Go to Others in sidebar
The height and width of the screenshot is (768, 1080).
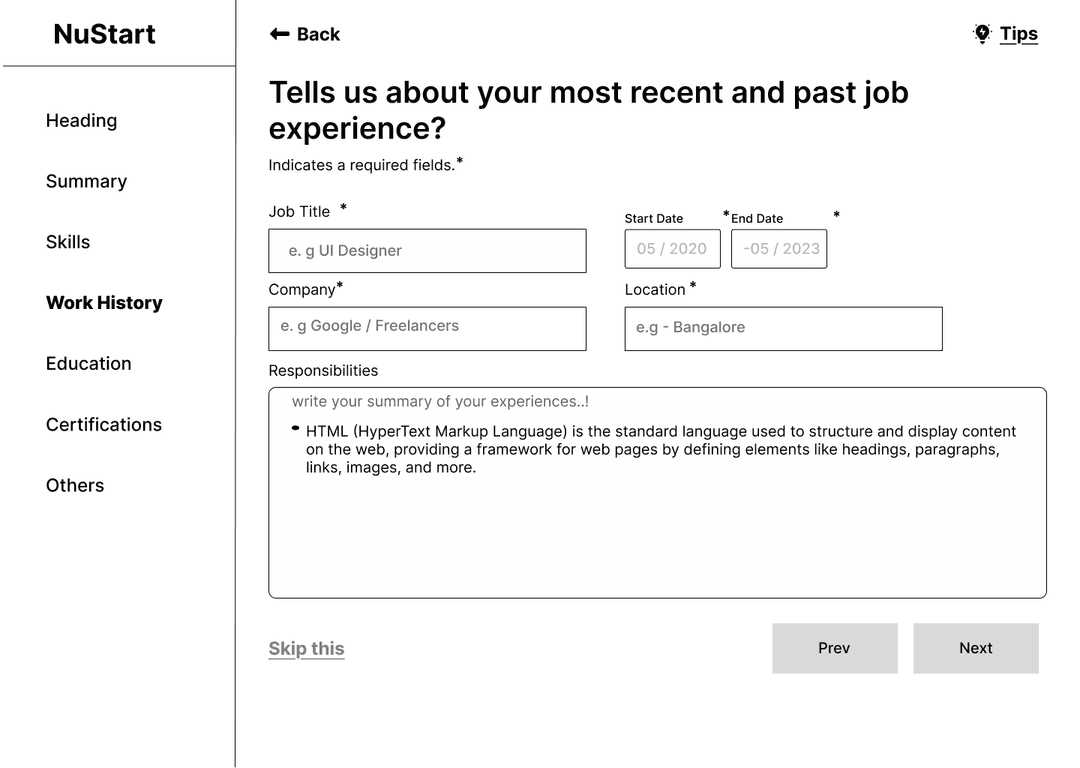74,485
